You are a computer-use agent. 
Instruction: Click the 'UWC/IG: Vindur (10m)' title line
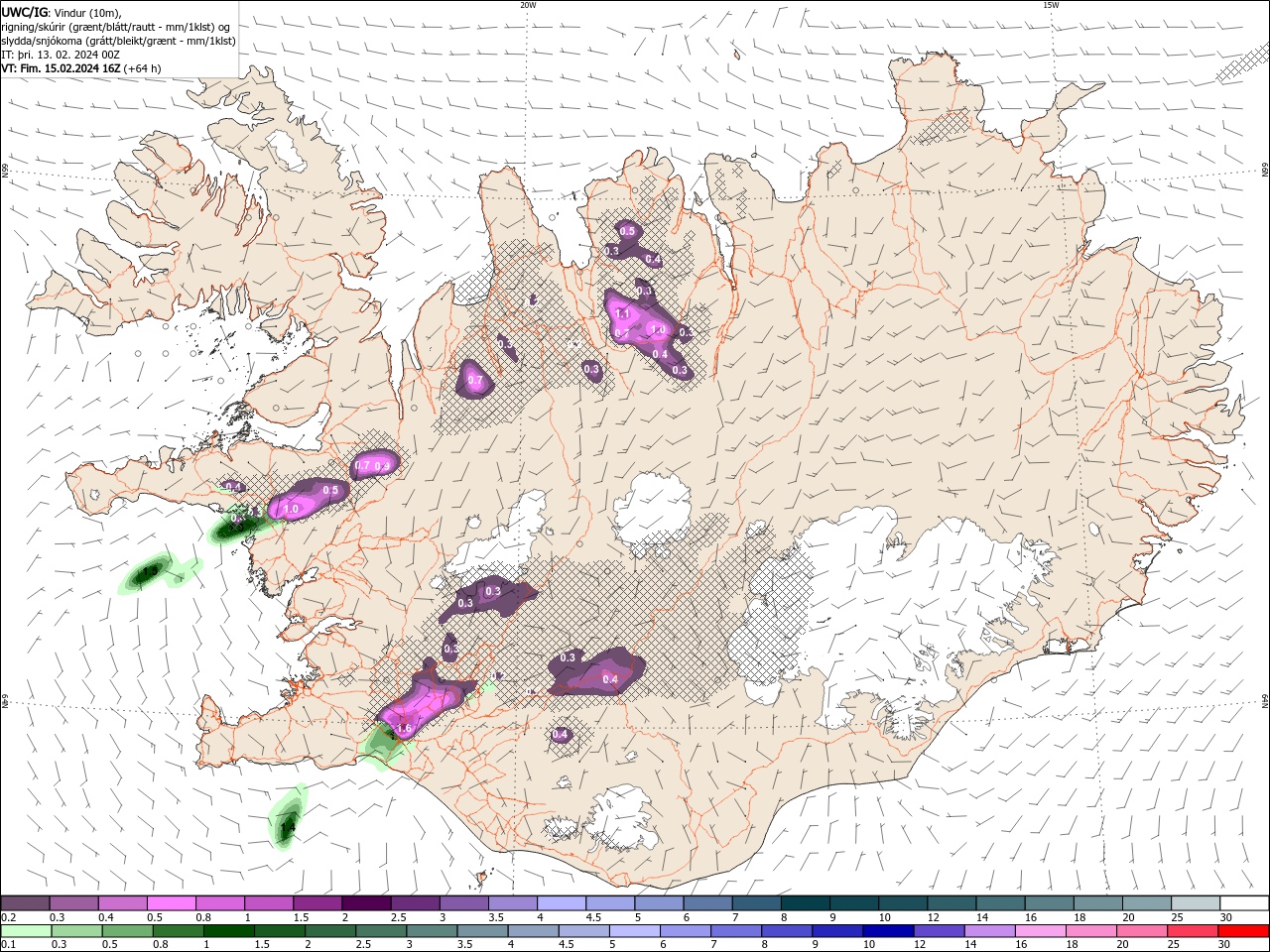click(61, 12)
